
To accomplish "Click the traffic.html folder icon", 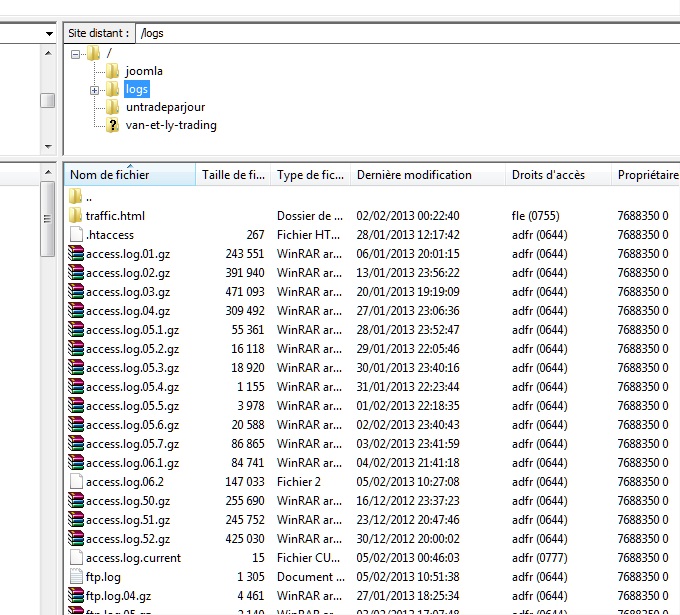I will [77, 216].
